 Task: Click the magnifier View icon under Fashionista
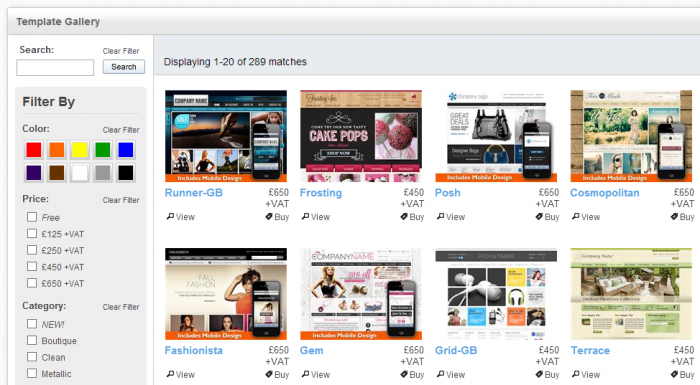click(x=170, y=374)
